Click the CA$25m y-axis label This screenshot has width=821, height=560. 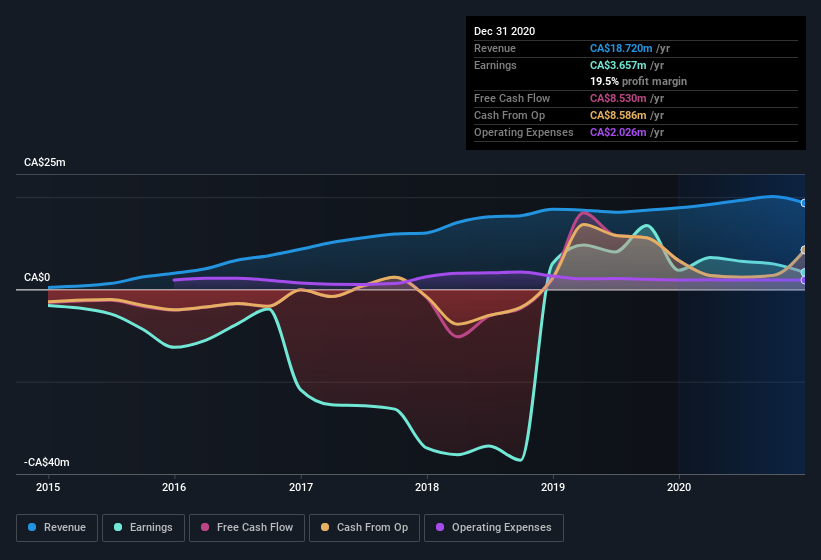pos(44,162)
